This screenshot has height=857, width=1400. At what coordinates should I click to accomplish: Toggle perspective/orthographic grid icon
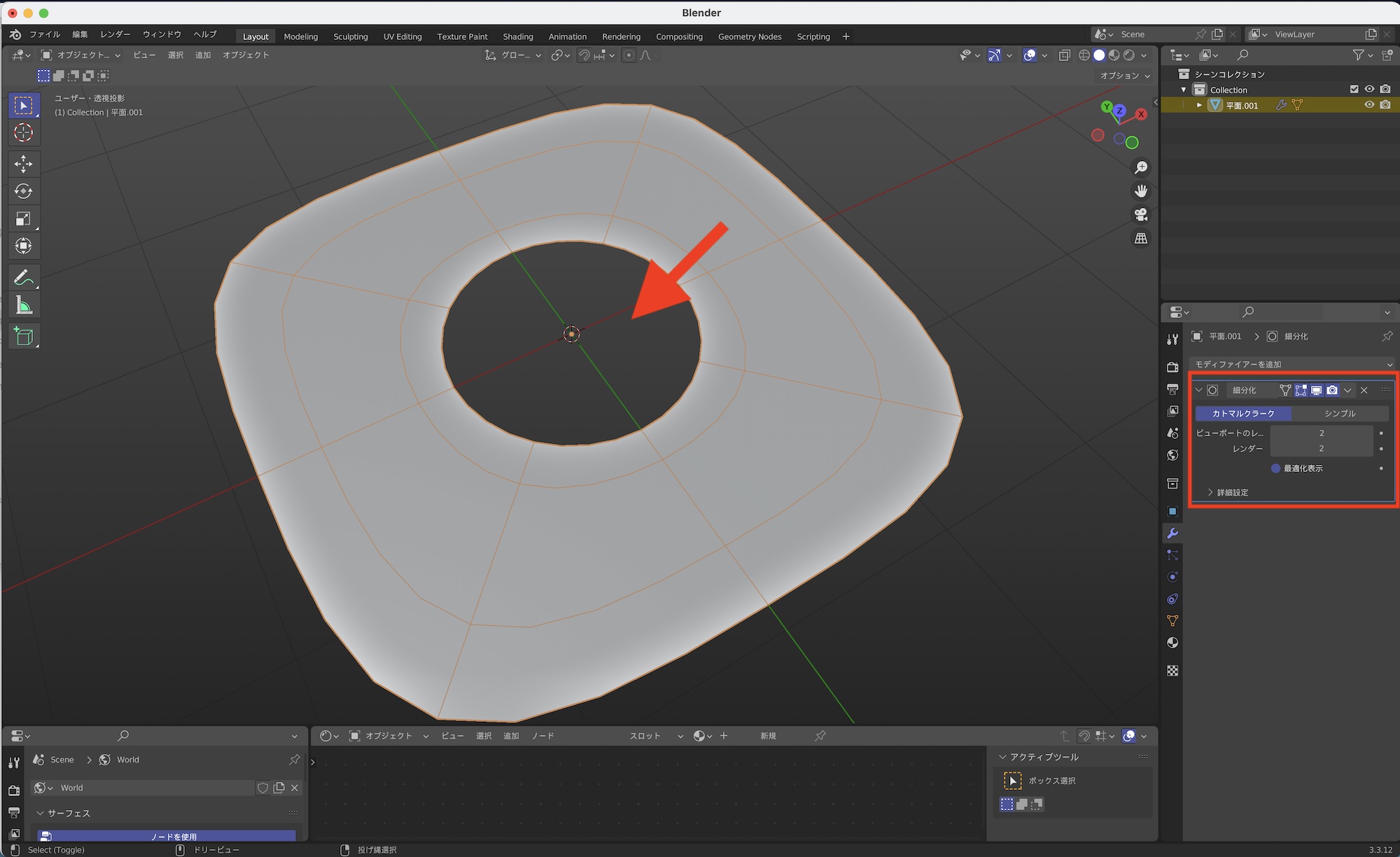coord(1141,239)
